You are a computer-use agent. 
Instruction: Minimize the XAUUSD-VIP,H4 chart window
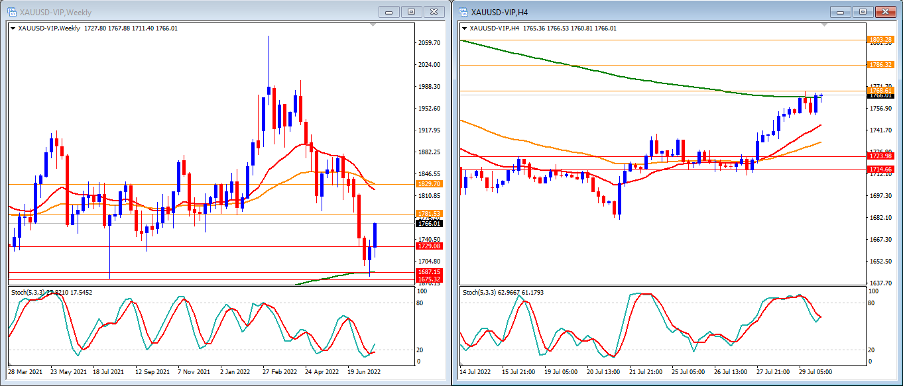click(x=842, y=12)
